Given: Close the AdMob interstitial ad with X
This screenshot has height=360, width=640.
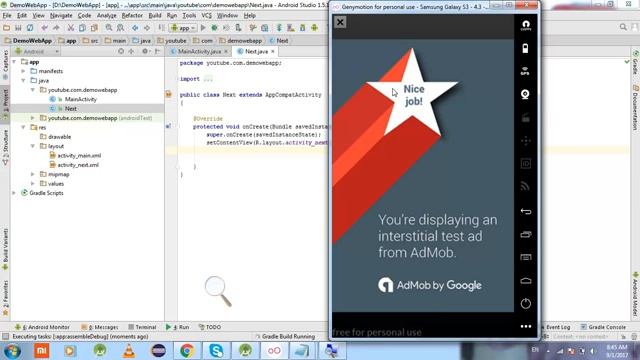Looking at the screenshot, I should point(340,22).
